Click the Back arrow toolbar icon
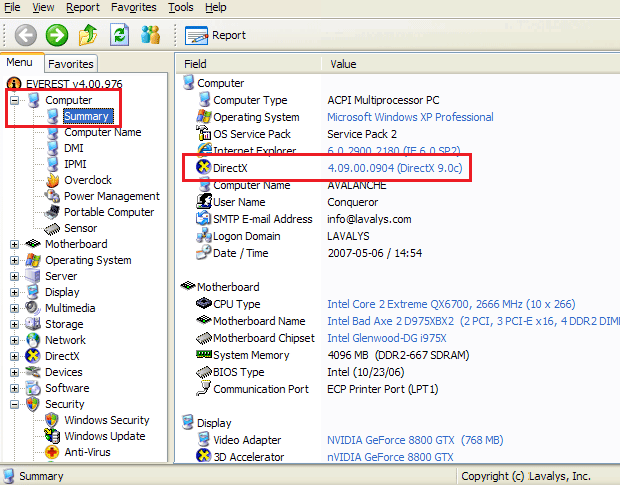Image resolution: width=620 pixels, height=485 pixels. 26,35
